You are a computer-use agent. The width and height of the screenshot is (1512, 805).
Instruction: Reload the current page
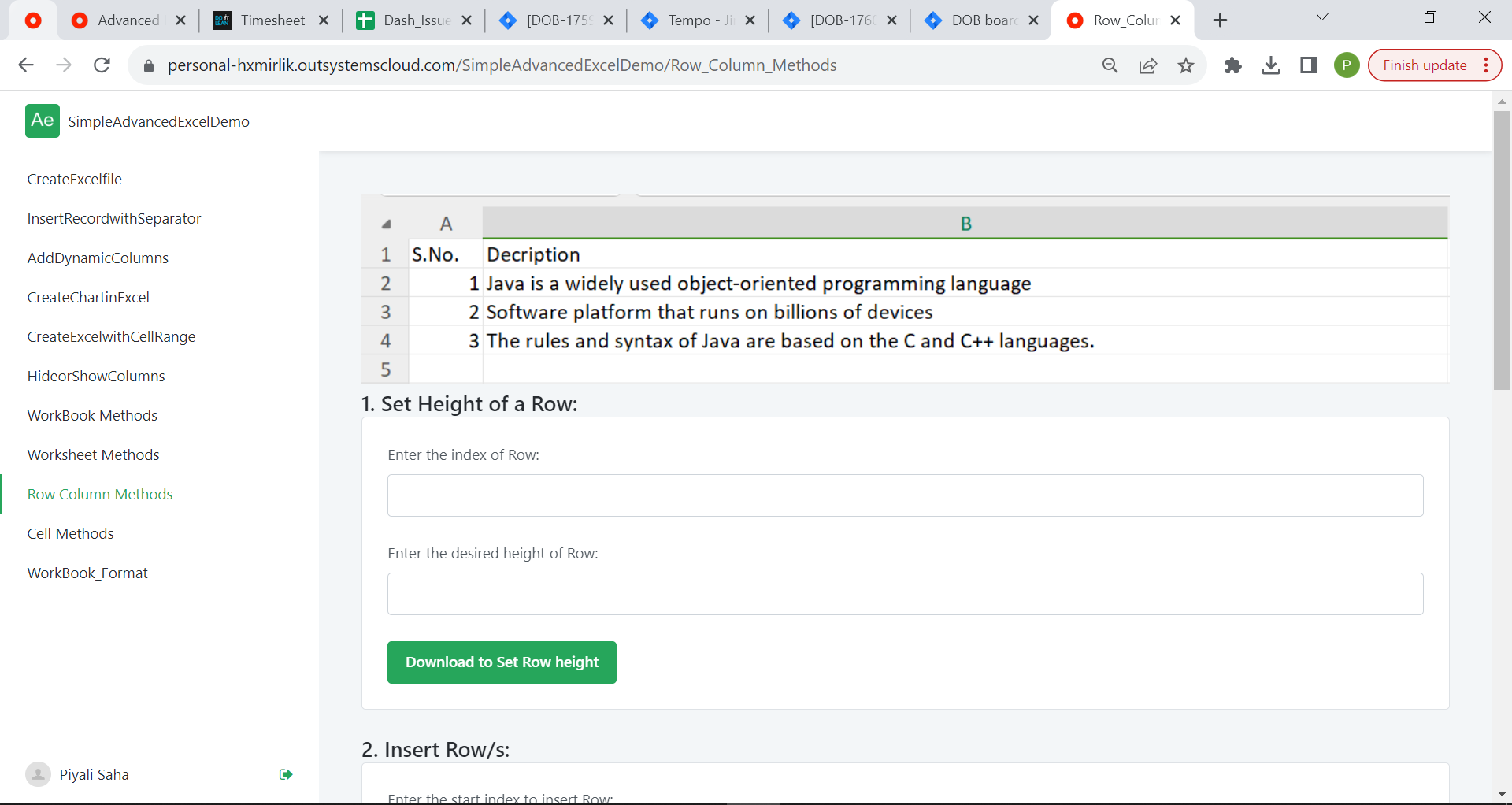pyautogui.click(x=102, y=65)
